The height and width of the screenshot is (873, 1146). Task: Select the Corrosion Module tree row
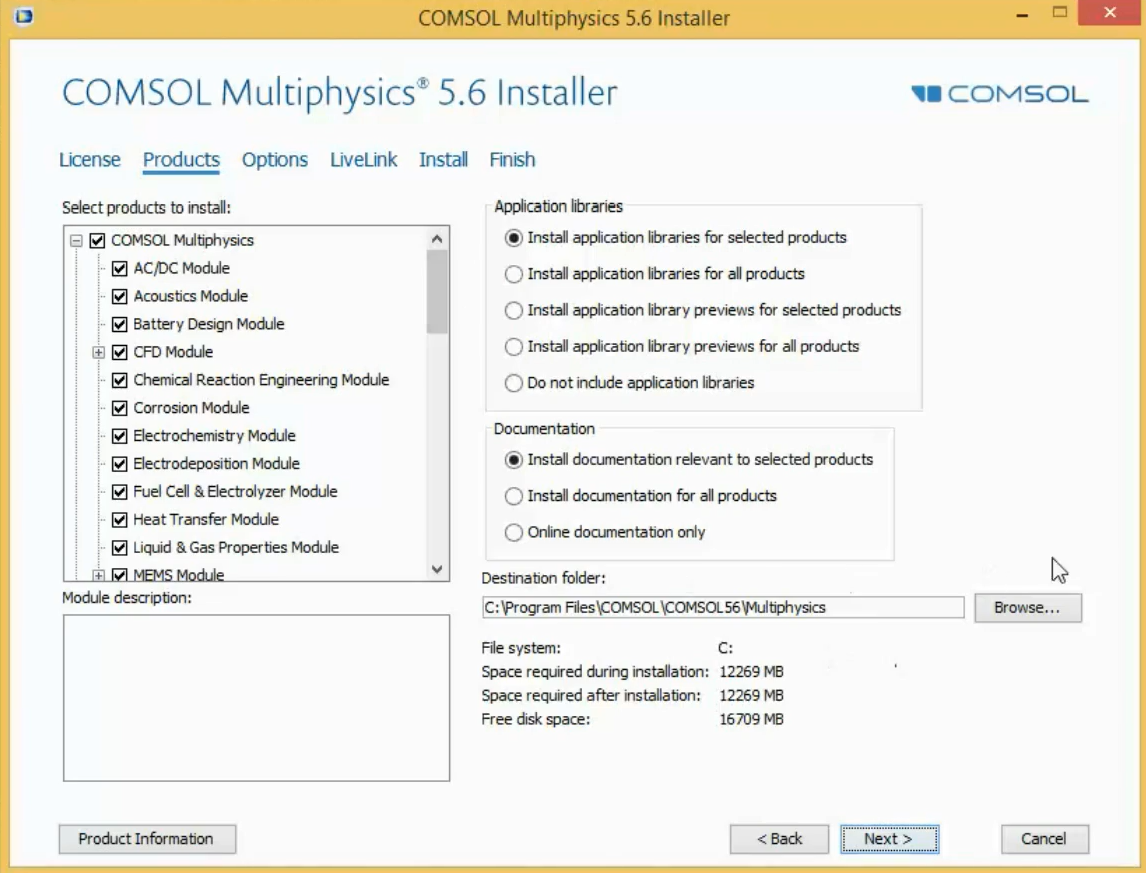point(191,408)
